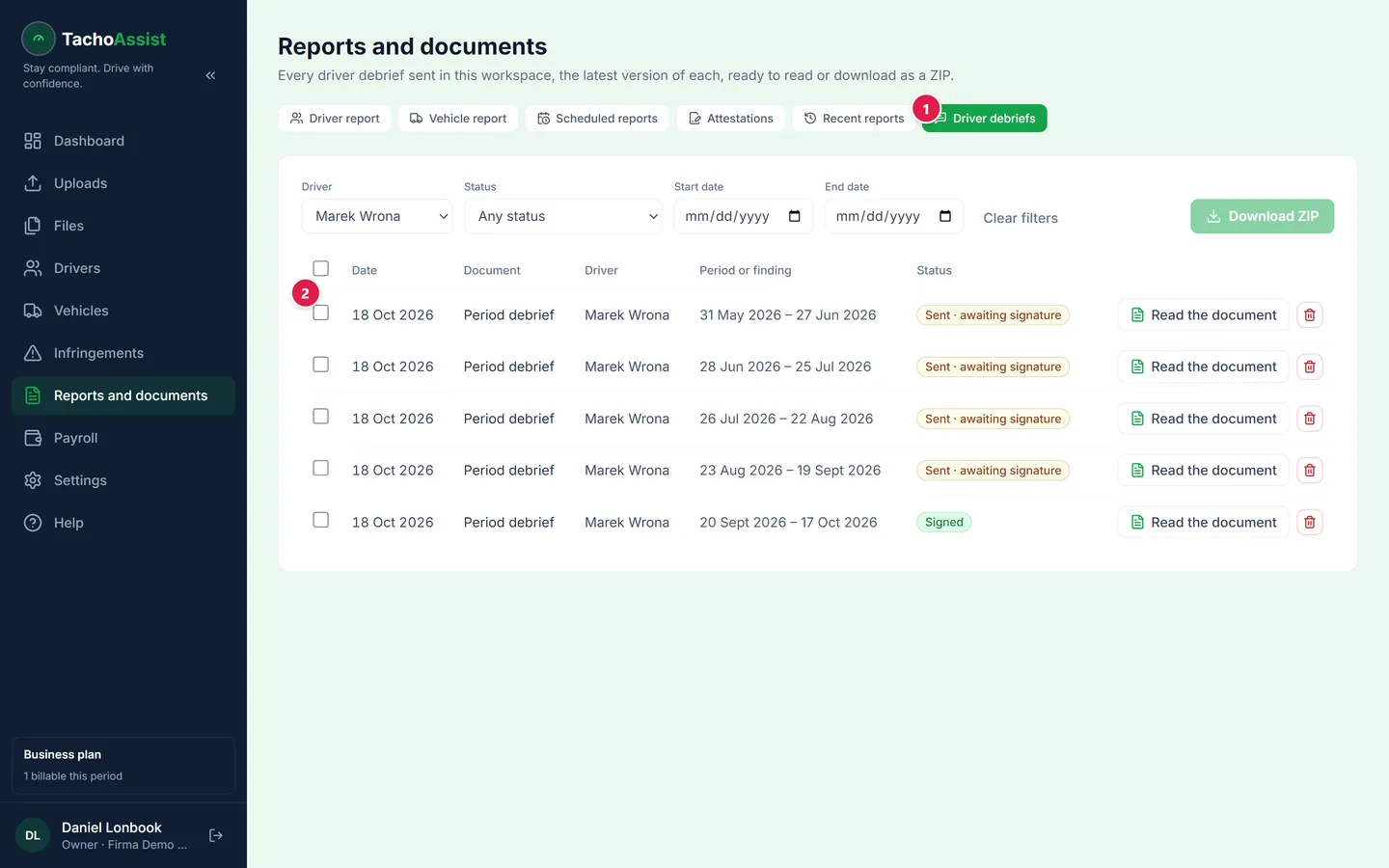The image size is (1389, 868).
Task: Check the row for 23 Aug 2026 – 19 Sept 2026
Action: tap(321, 468)
